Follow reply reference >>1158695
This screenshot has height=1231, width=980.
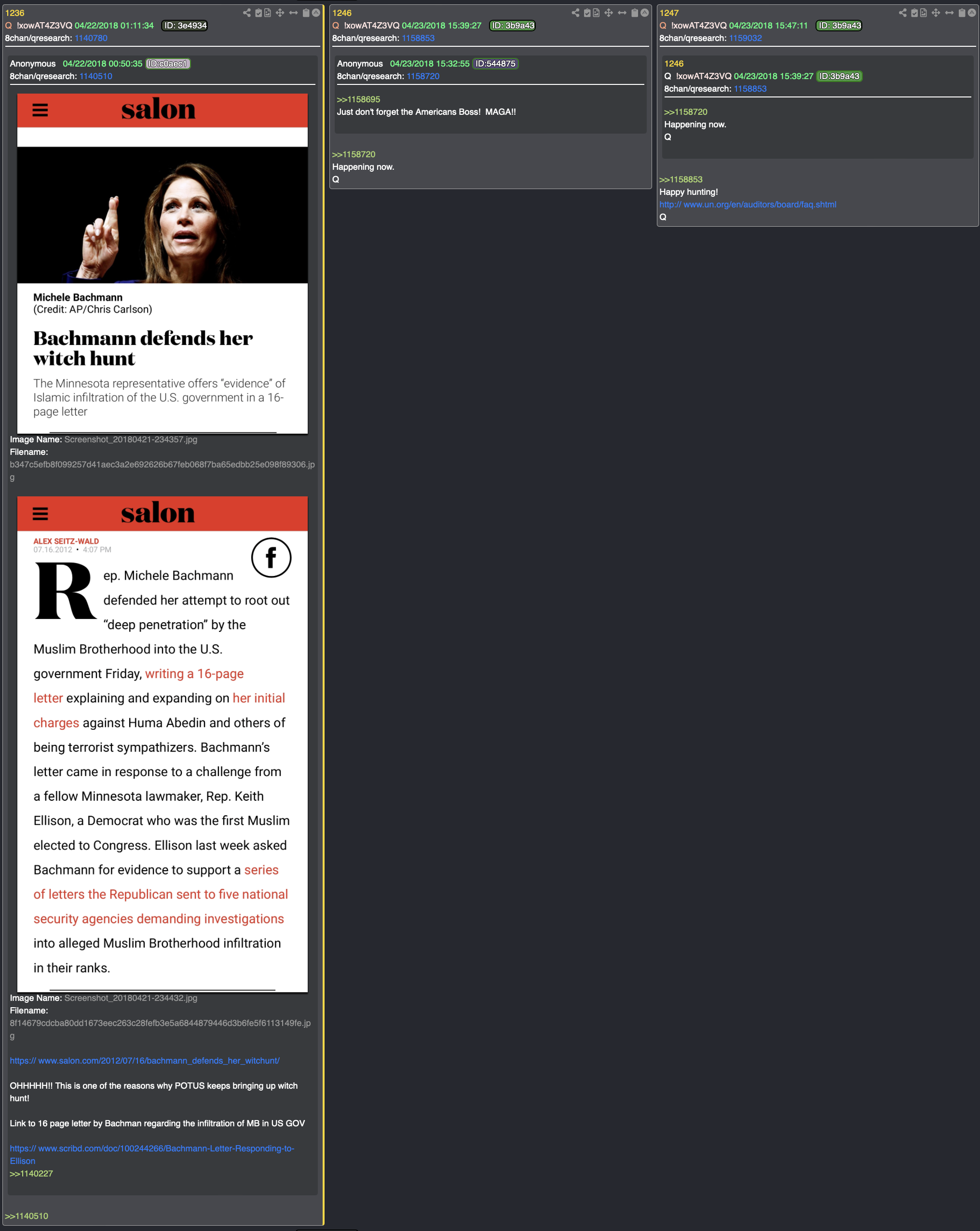pyautogui.click(x=358, y=99)
